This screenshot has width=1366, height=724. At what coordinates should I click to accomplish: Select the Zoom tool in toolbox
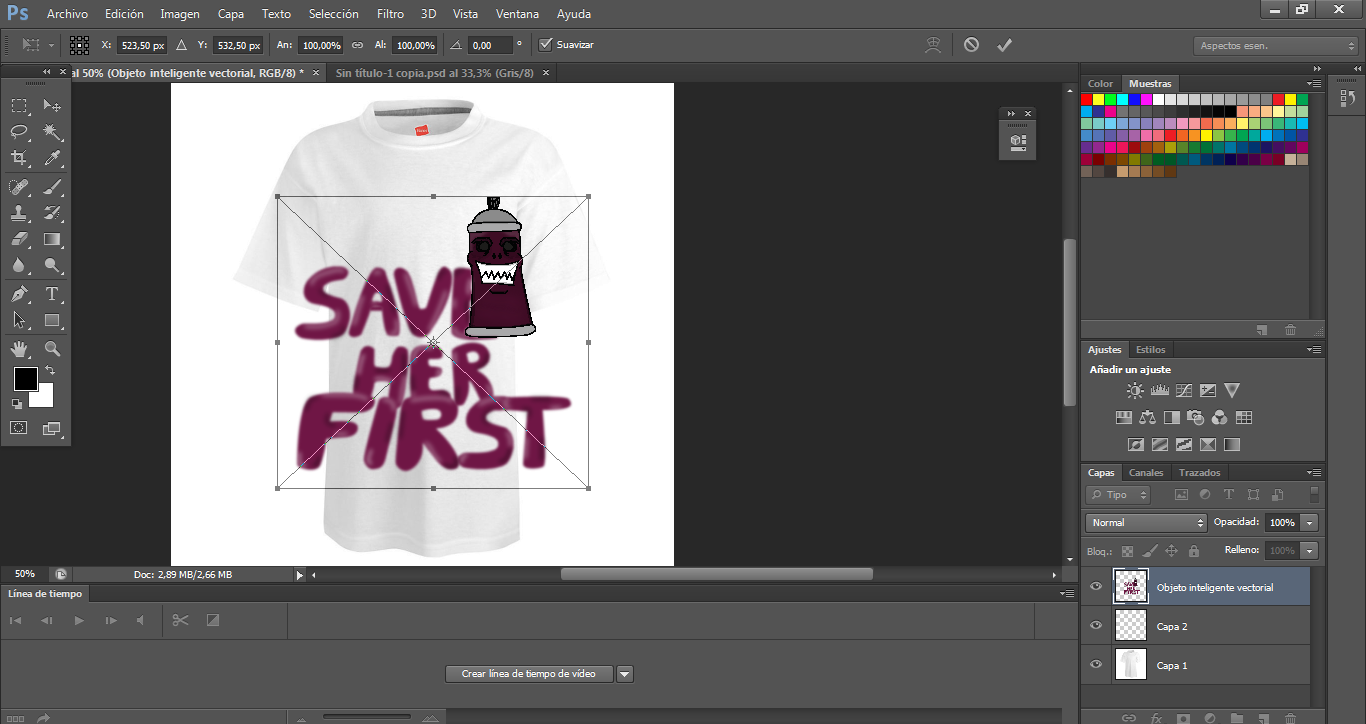[52, 349]
